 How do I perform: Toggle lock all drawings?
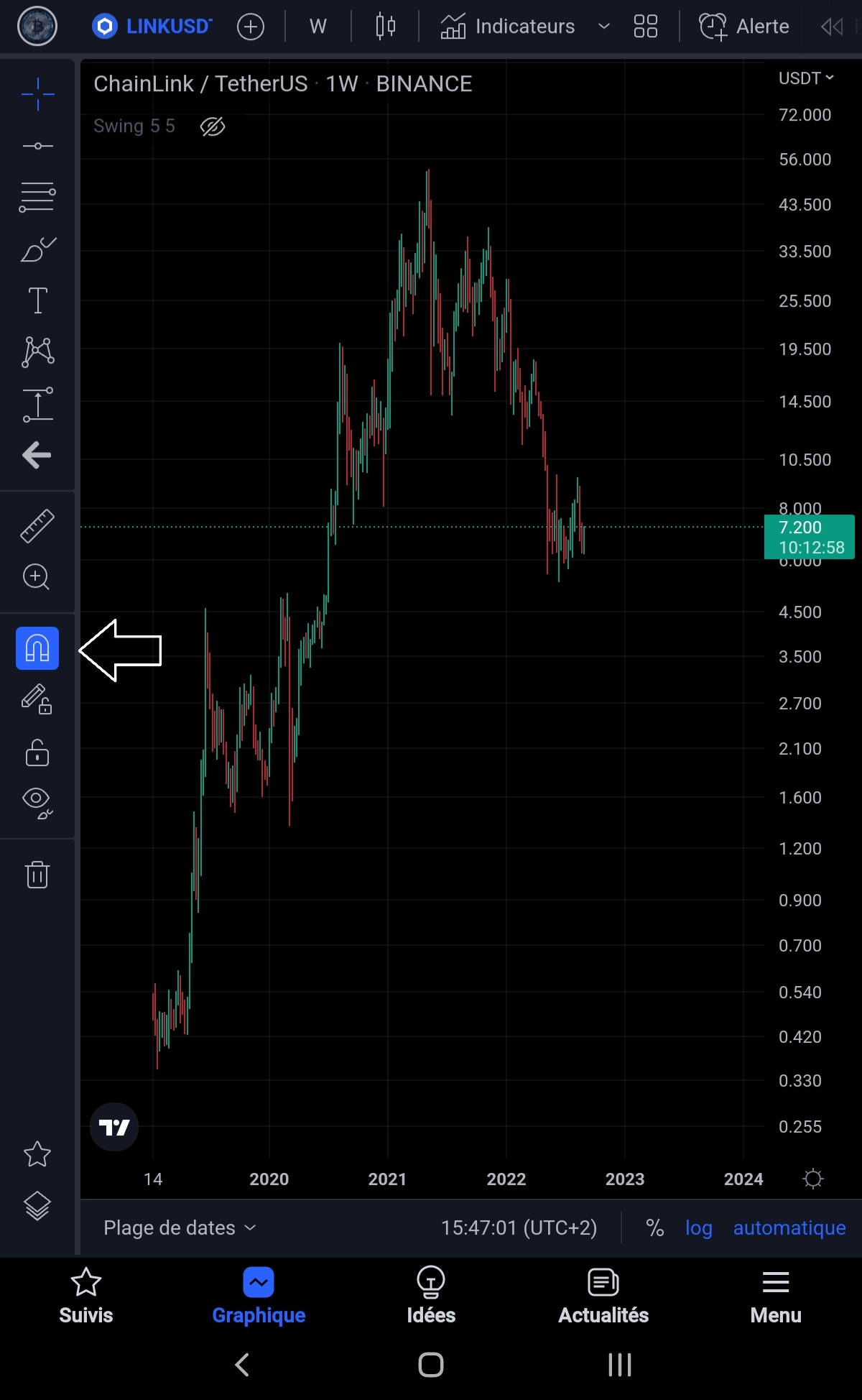[37, 752]
